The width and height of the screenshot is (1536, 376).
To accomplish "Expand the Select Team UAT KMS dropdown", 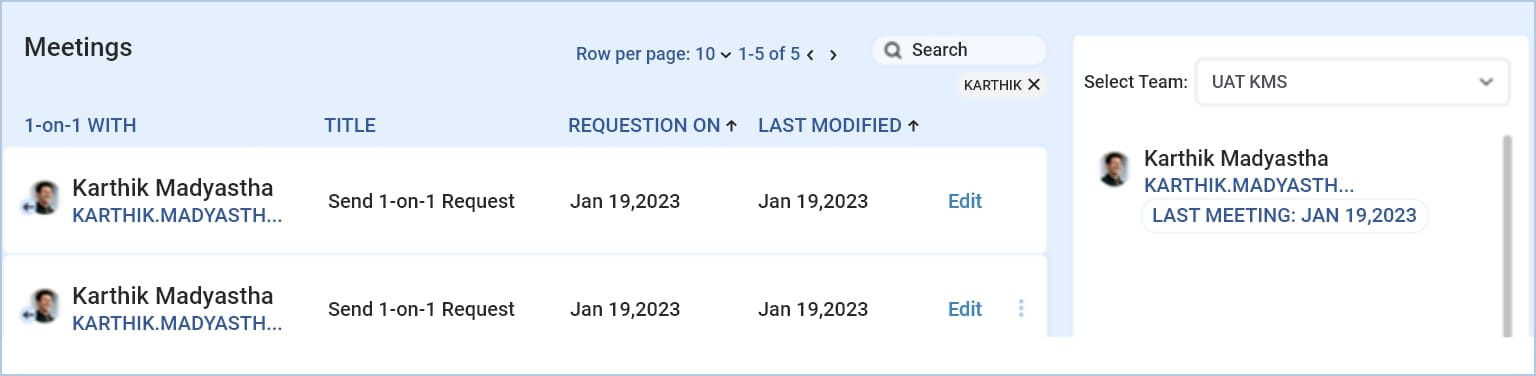I will pyautogui.click(x=1352, y=82).
